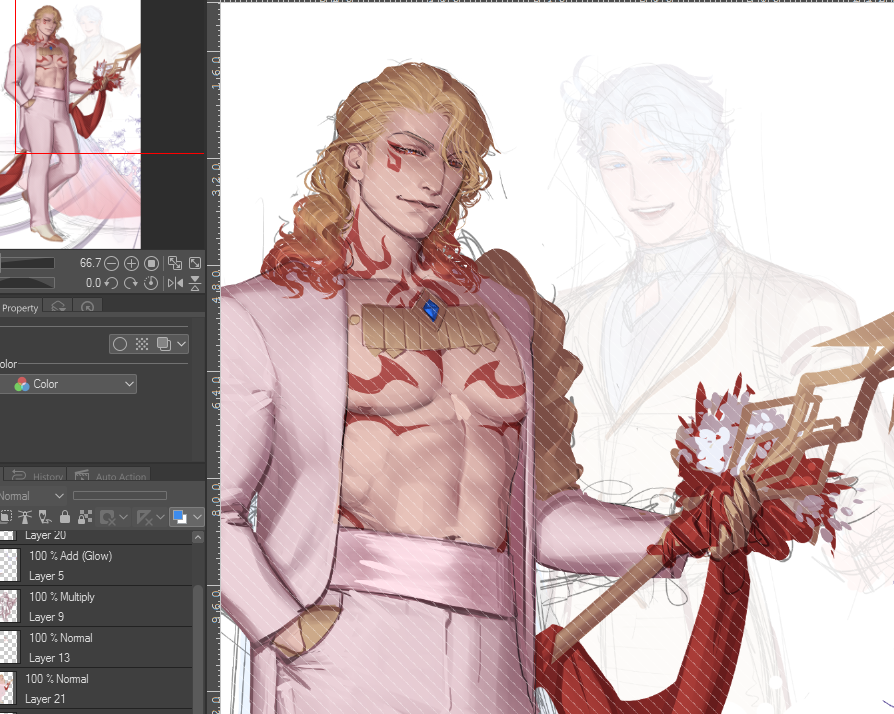Switch to the History tab
The width and height of the screenshot is (894, 714).
pyautogui.click(x=36, y=476)
